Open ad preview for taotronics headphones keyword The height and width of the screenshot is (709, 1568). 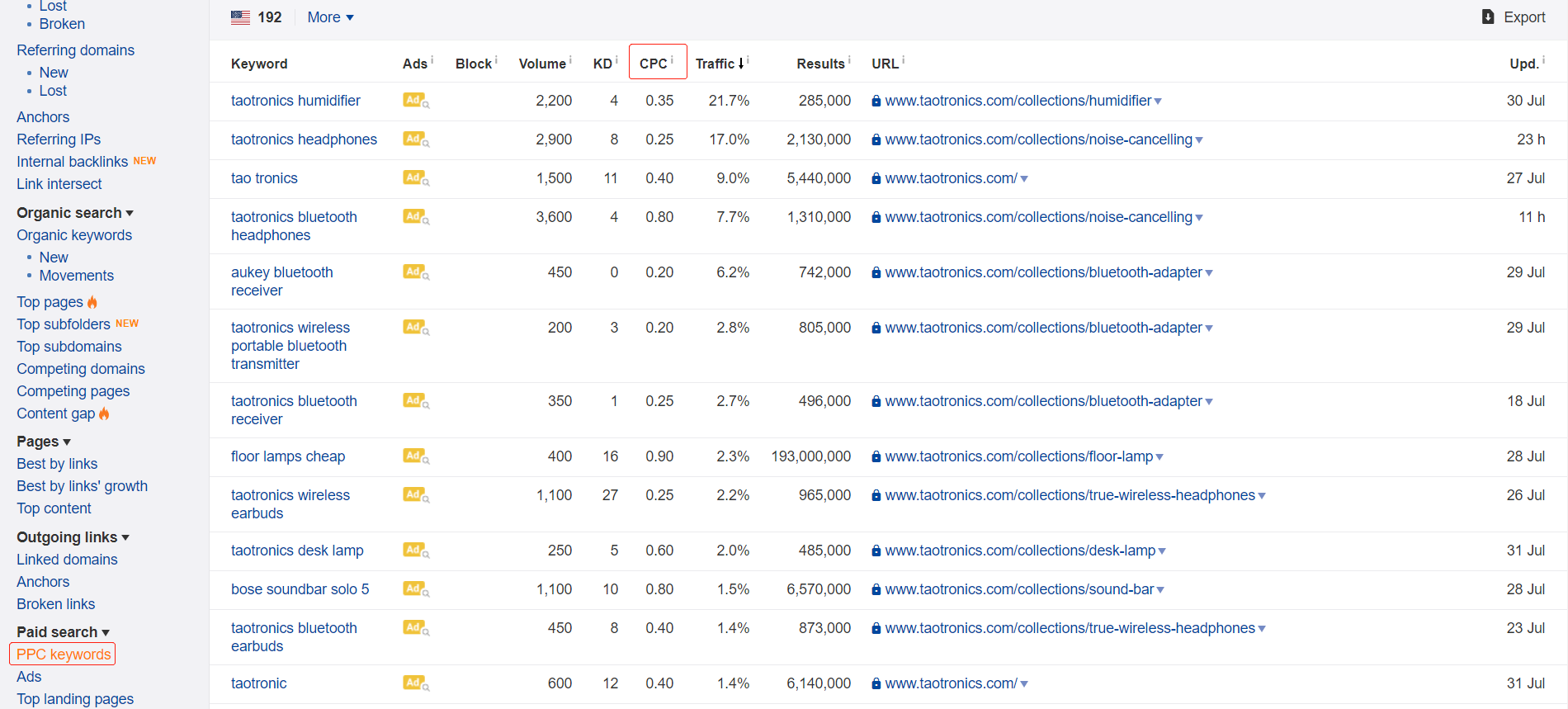416,139
